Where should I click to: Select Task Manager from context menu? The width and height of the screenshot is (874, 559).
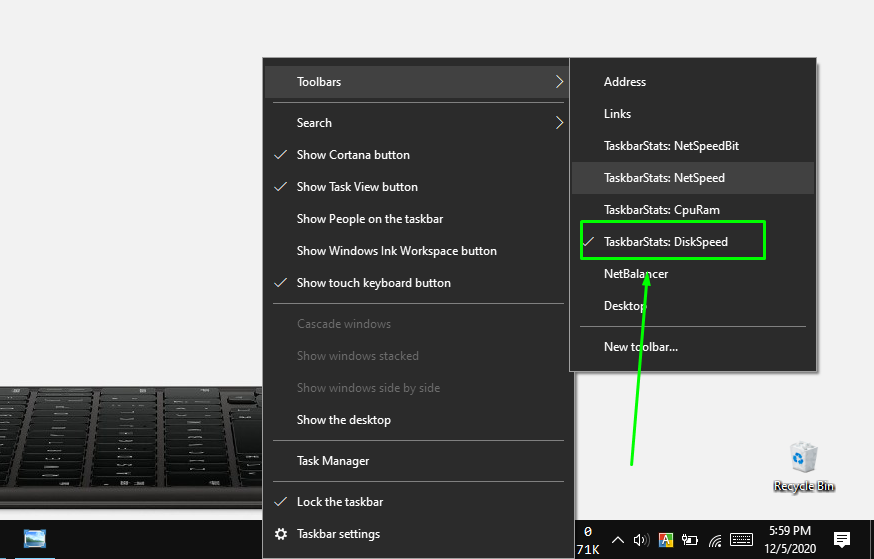pos(333,461)
